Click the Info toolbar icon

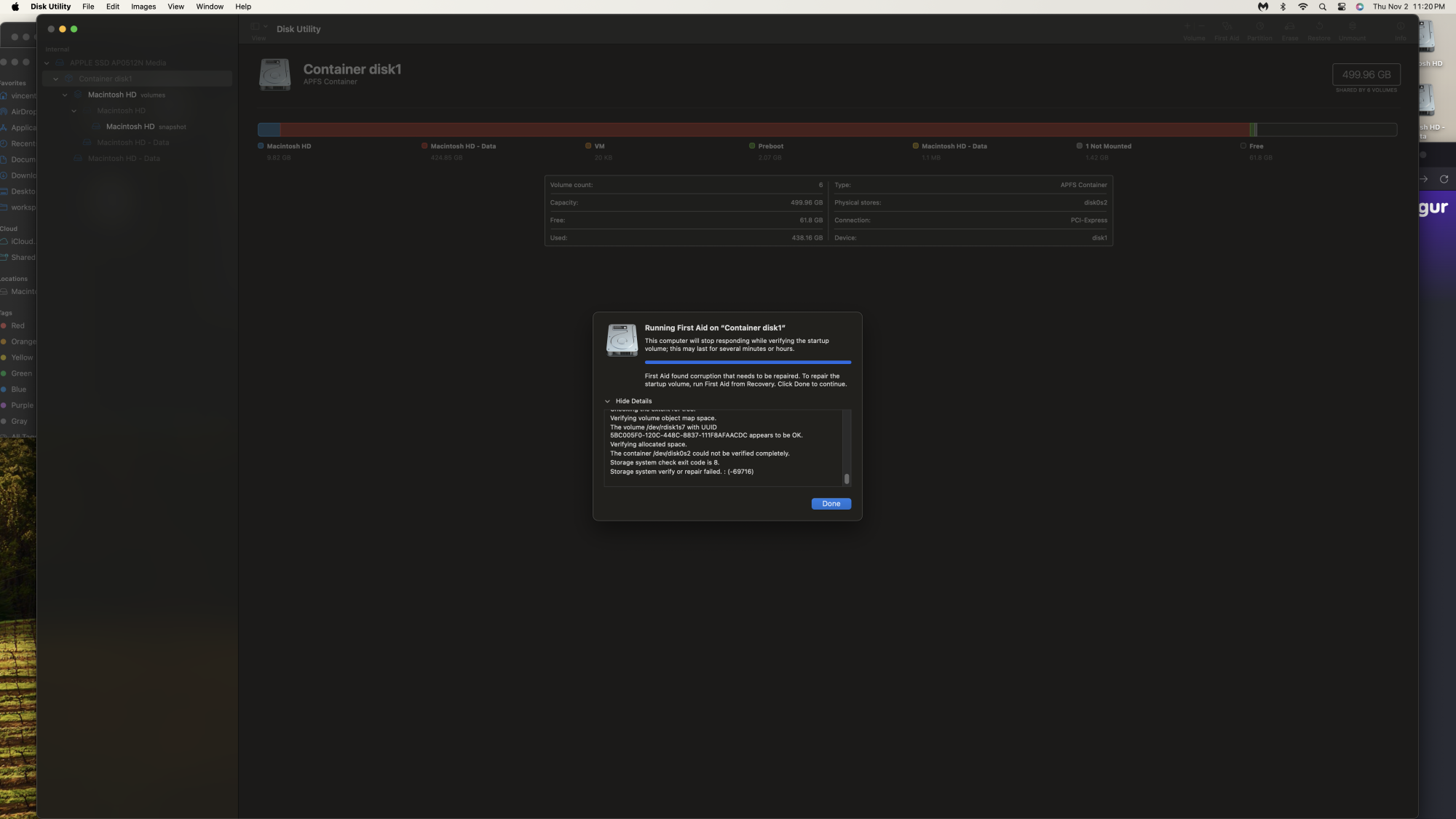click(x=1400, y=27)
